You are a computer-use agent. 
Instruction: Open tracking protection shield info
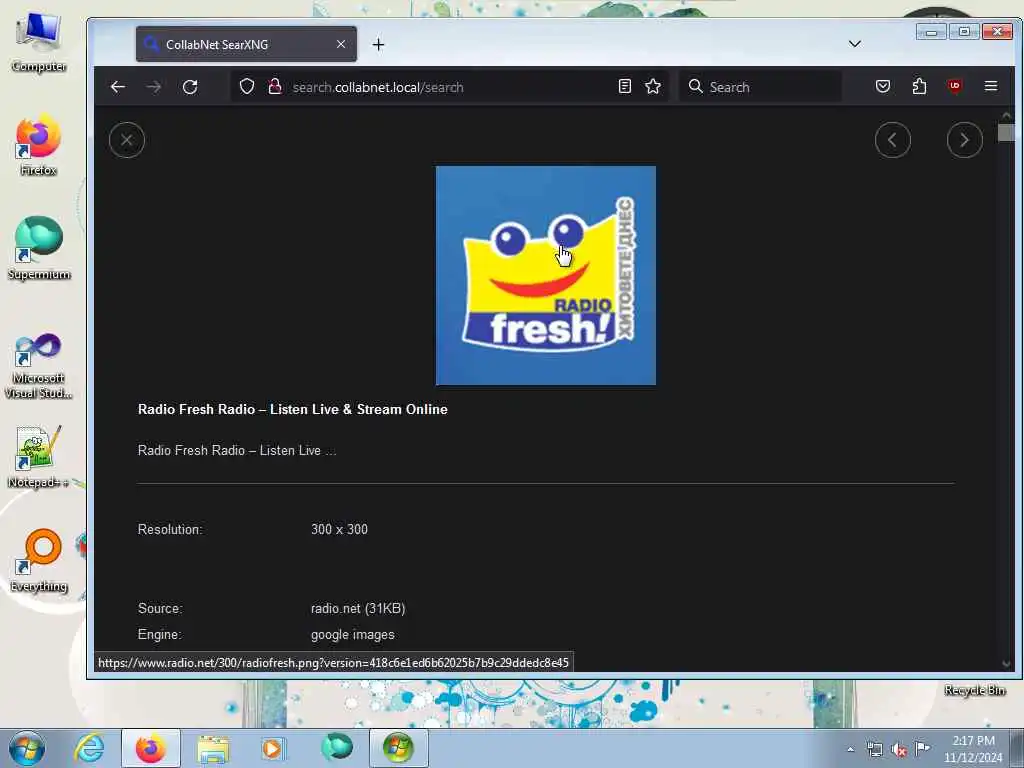[x=247, y=86]
